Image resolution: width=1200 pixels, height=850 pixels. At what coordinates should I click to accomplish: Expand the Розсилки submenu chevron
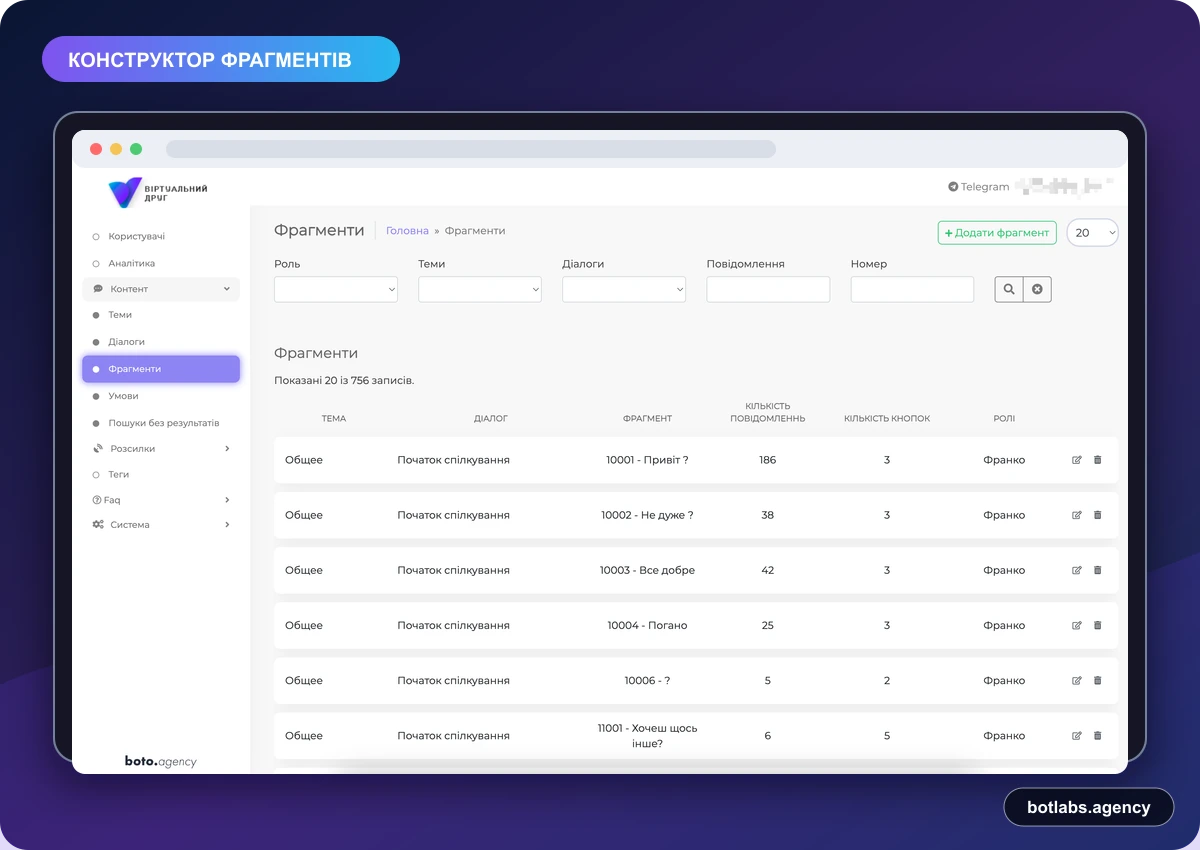click(227, 448)
